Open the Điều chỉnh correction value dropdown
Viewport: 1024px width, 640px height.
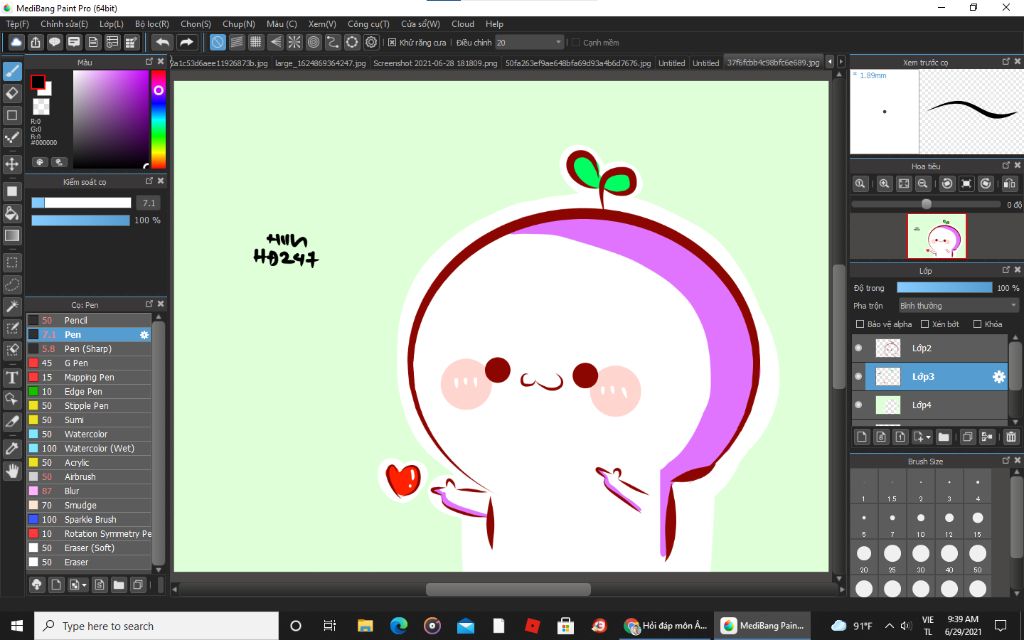tap(529, 42)
